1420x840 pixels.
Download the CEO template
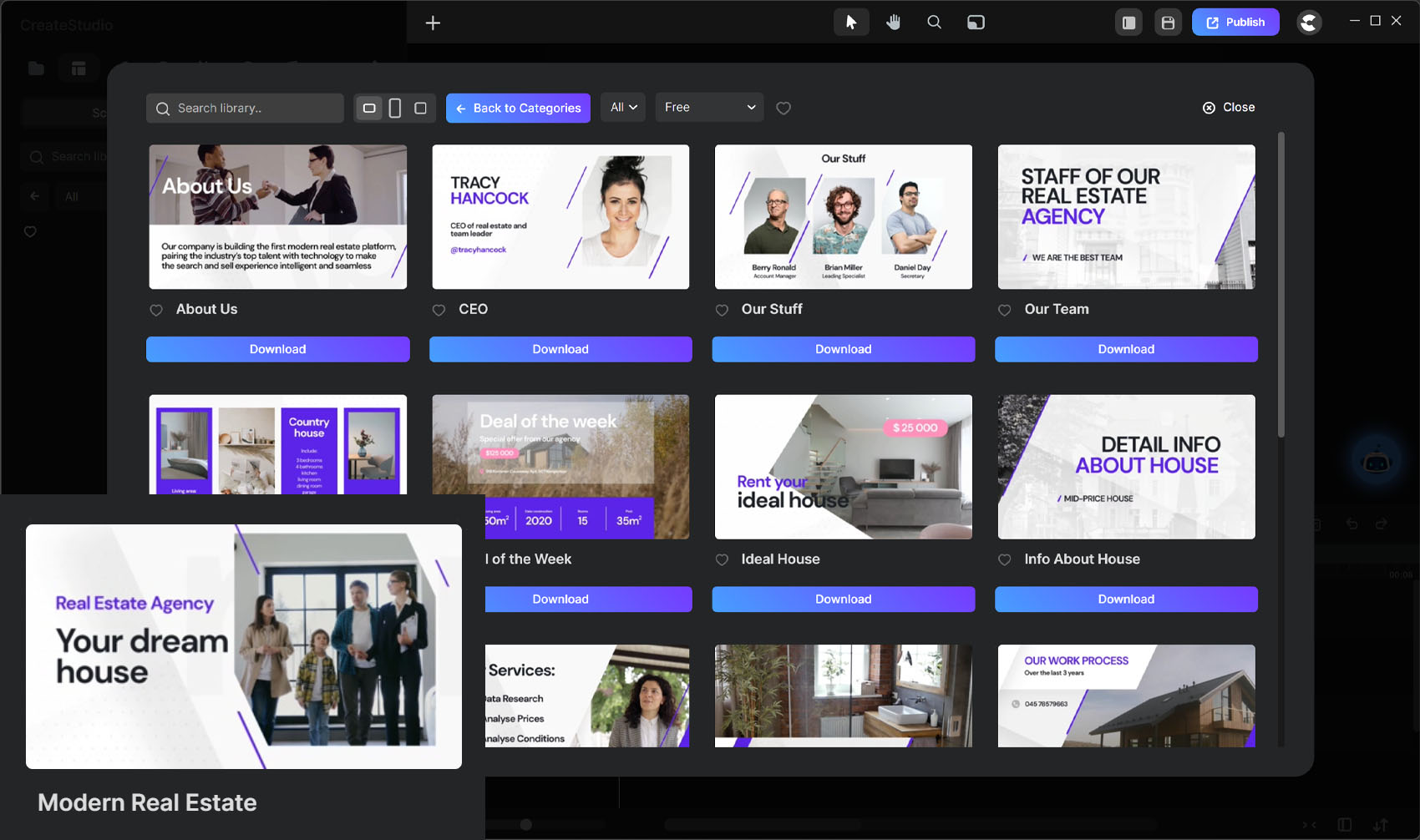coord(560,349)
